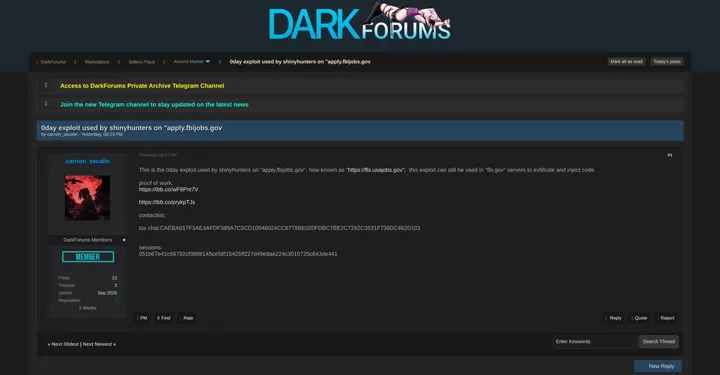
Task: Open the Join the new Telegram channel announcement
Action: coord(154,105)
